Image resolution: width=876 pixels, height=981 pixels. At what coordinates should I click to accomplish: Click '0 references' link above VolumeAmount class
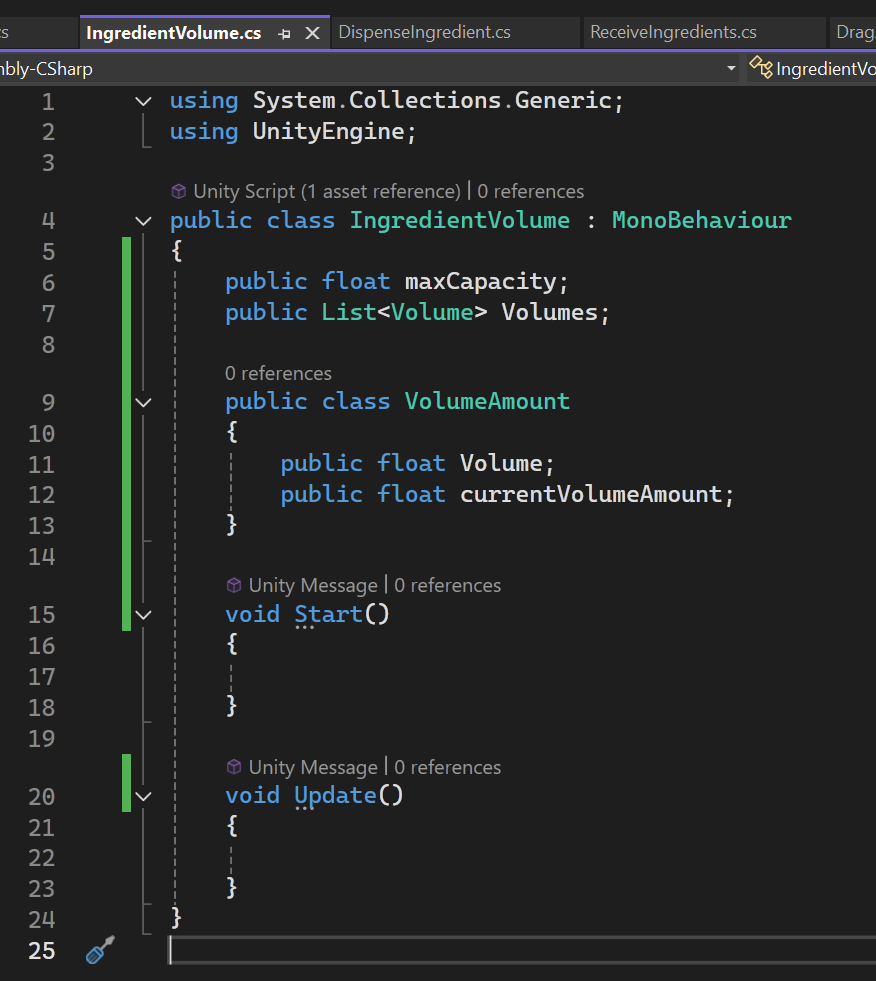(278, 374)
